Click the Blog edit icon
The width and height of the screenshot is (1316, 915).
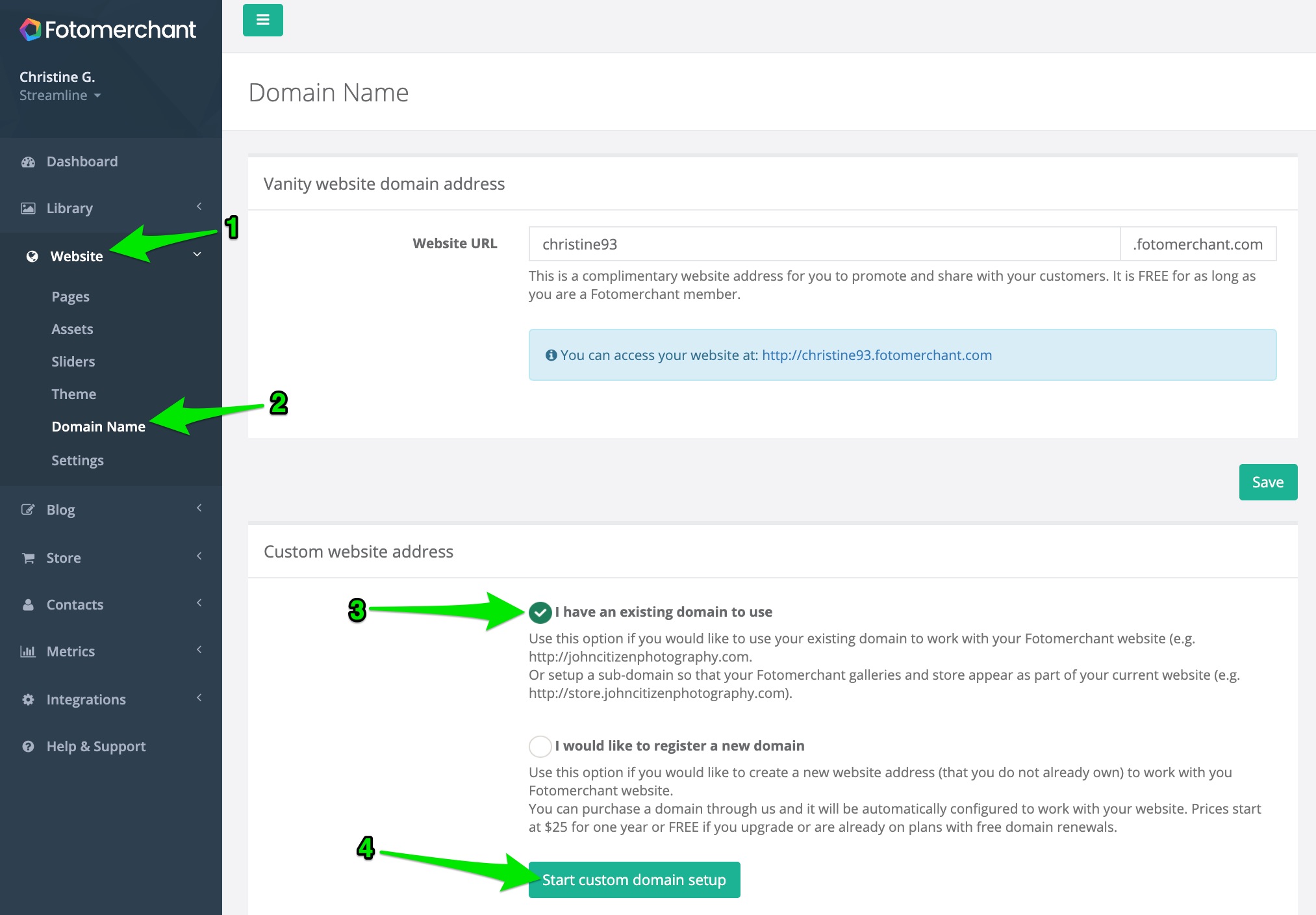pos(28,510)
